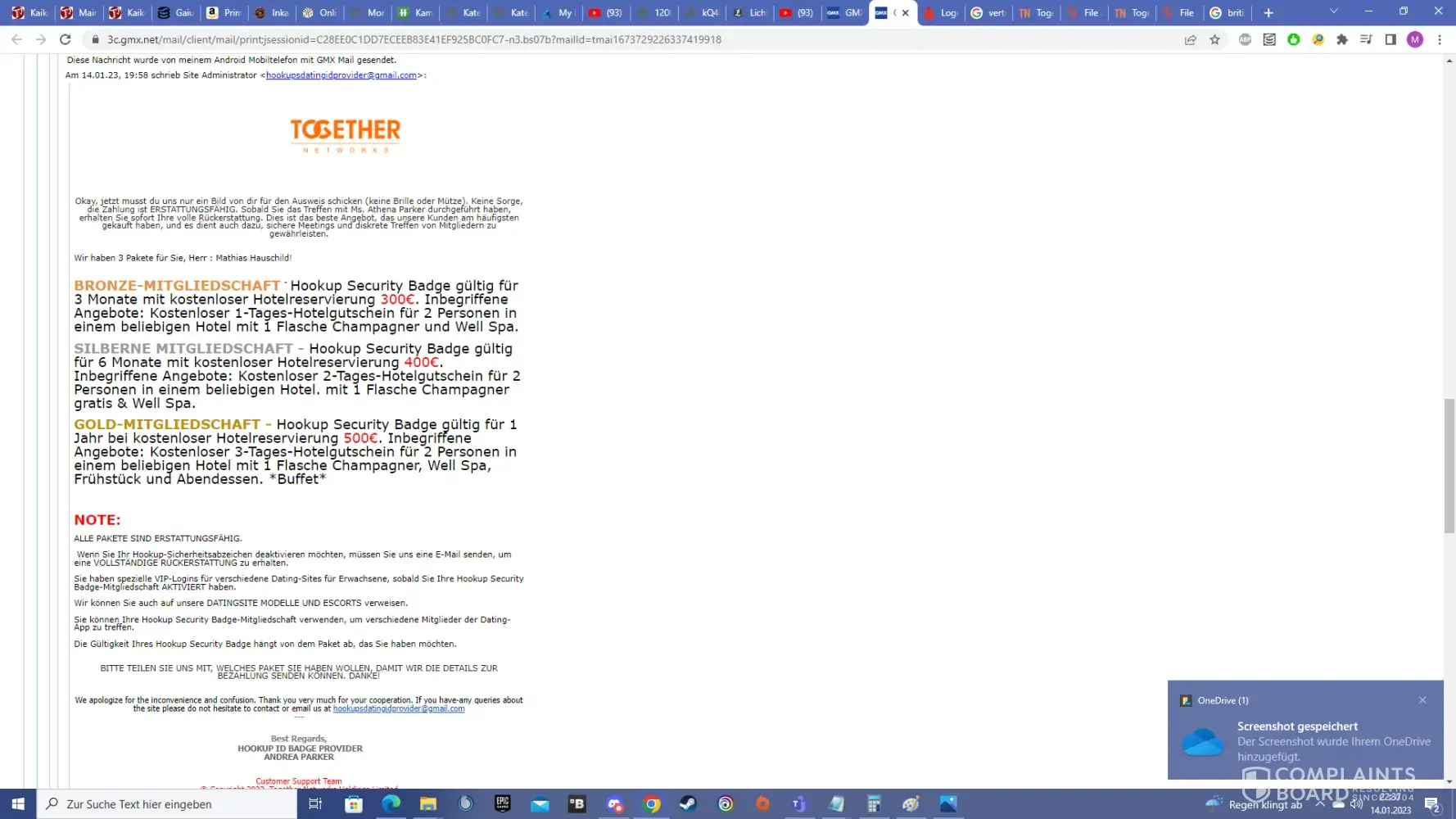This screenshot has width=1456, height=819.
Task: Open the Windows notification center
Action: coord(1432,804)
